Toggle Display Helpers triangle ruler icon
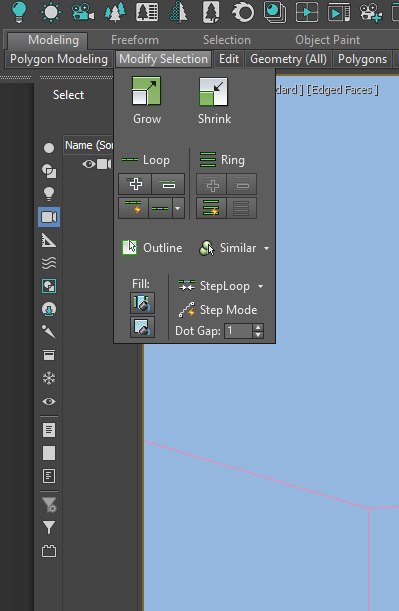This screenshot has height=611, width=399. [x=49, y=240]
